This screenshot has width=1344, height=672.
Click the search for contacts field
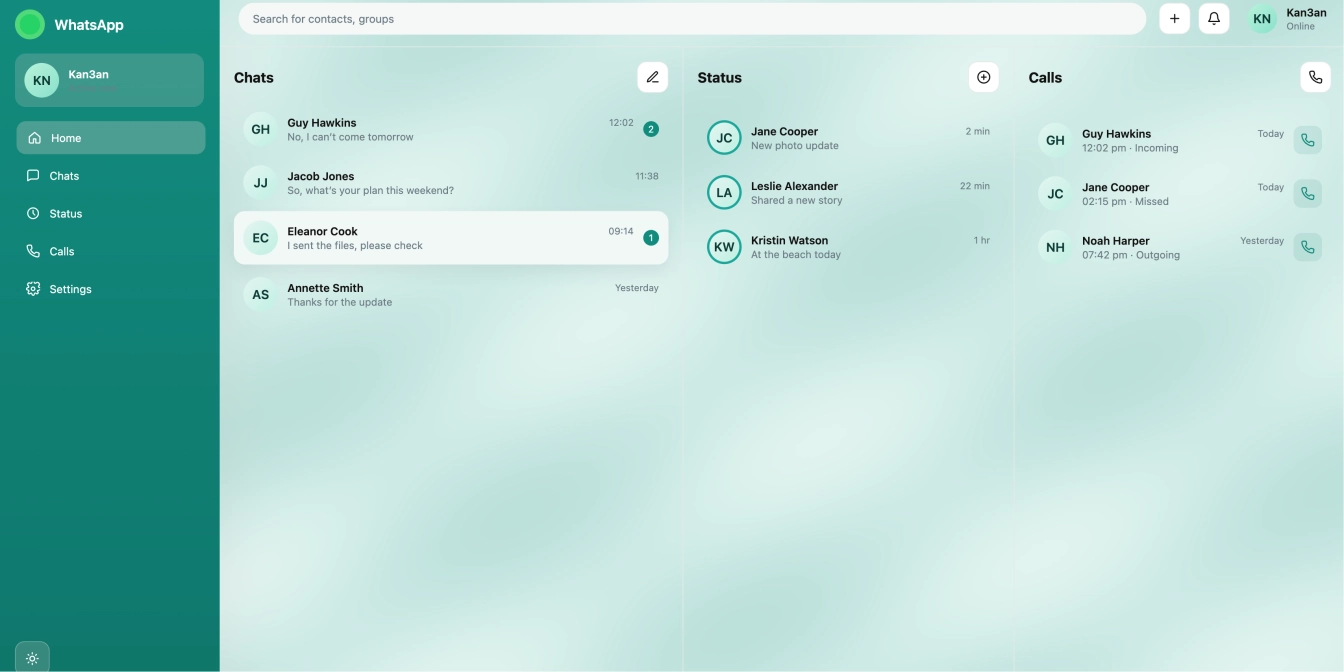[692, 18]
